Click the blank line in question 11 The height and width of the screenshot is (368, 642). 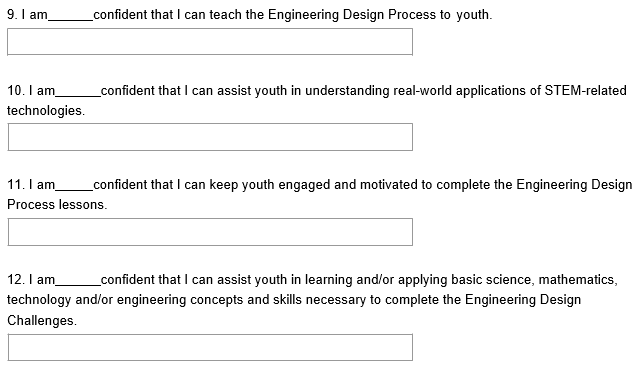click(74, 189)
